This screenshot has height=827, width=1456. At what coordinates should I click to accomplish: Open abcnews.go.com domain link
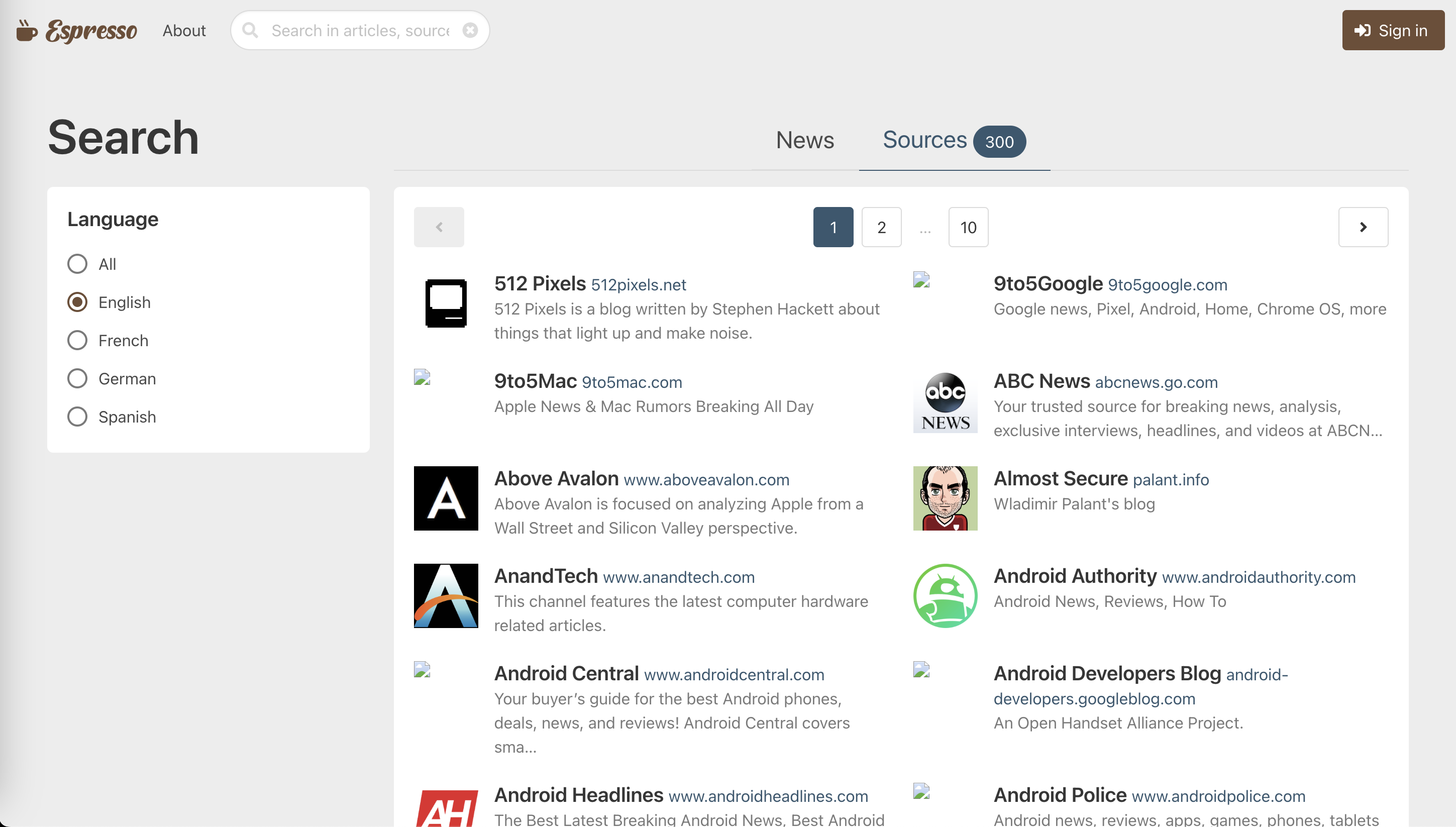coord(1156,382)
